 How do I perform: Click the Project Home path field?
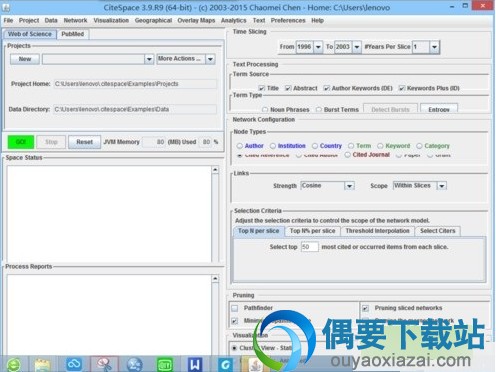click(x=135, y=84)
